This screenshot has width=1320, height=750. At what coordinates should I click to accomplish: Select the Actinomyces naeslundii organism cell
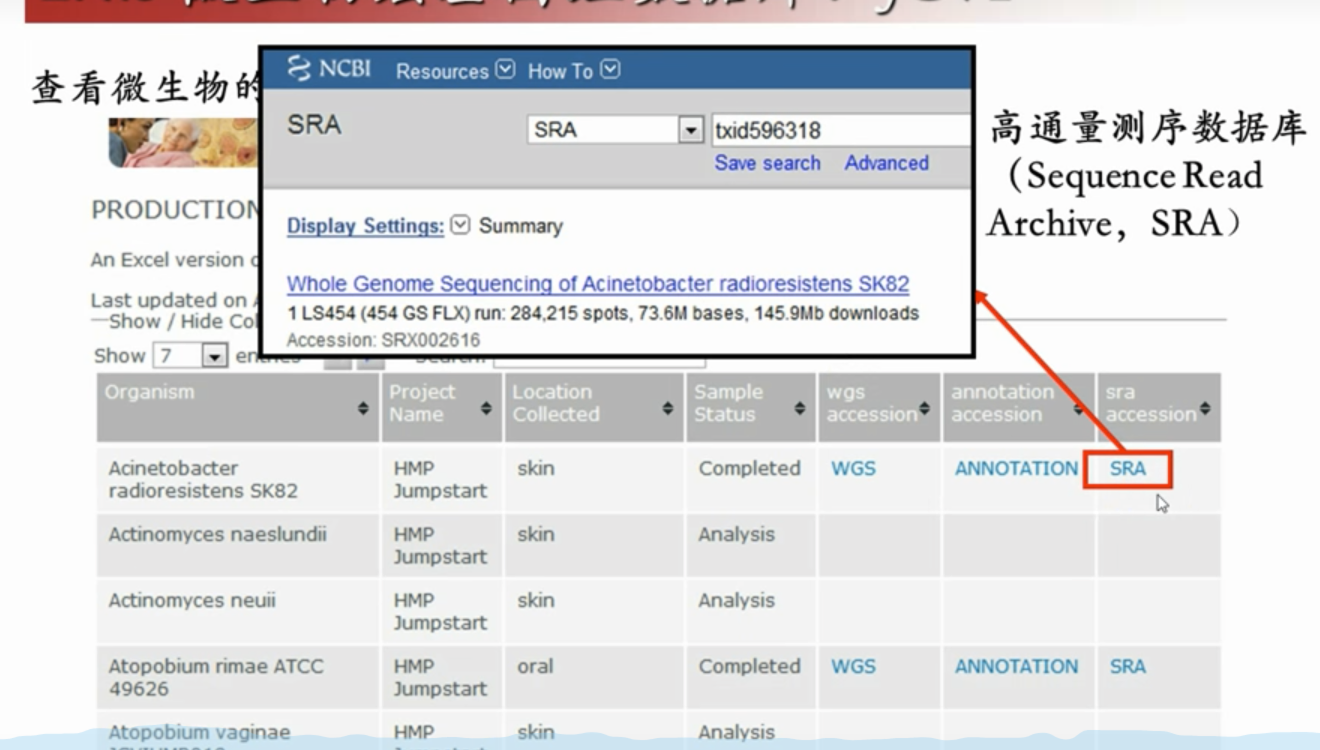[238, 545]
